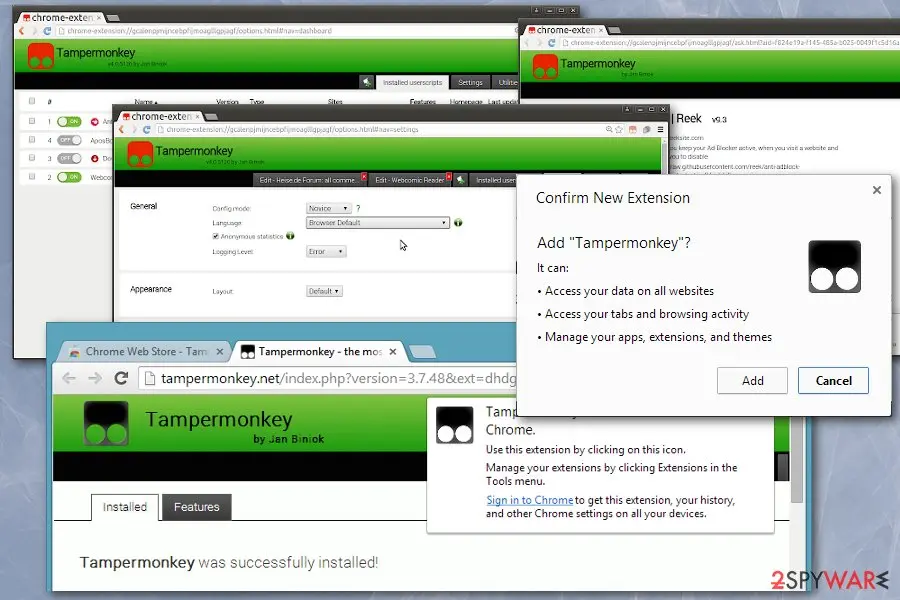
Task: Open the Layout dropdown showing Default
Action: point(324,291)
